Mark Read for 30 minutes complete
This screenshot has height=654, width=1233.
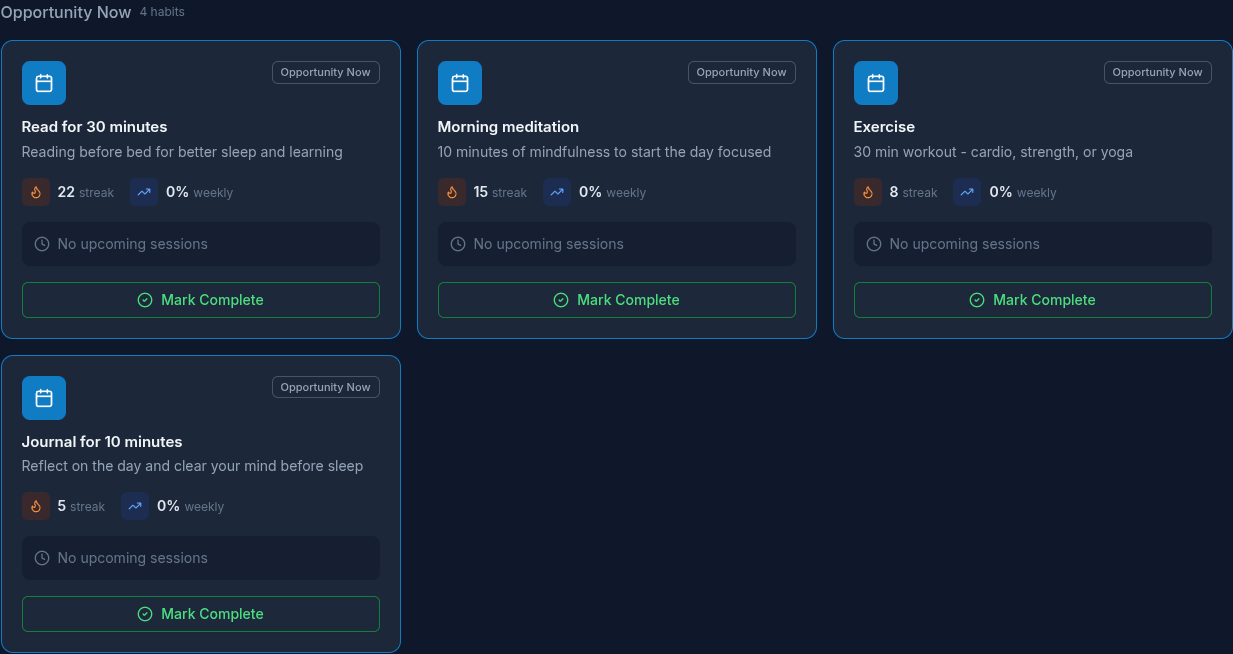(x=200, y=300)
